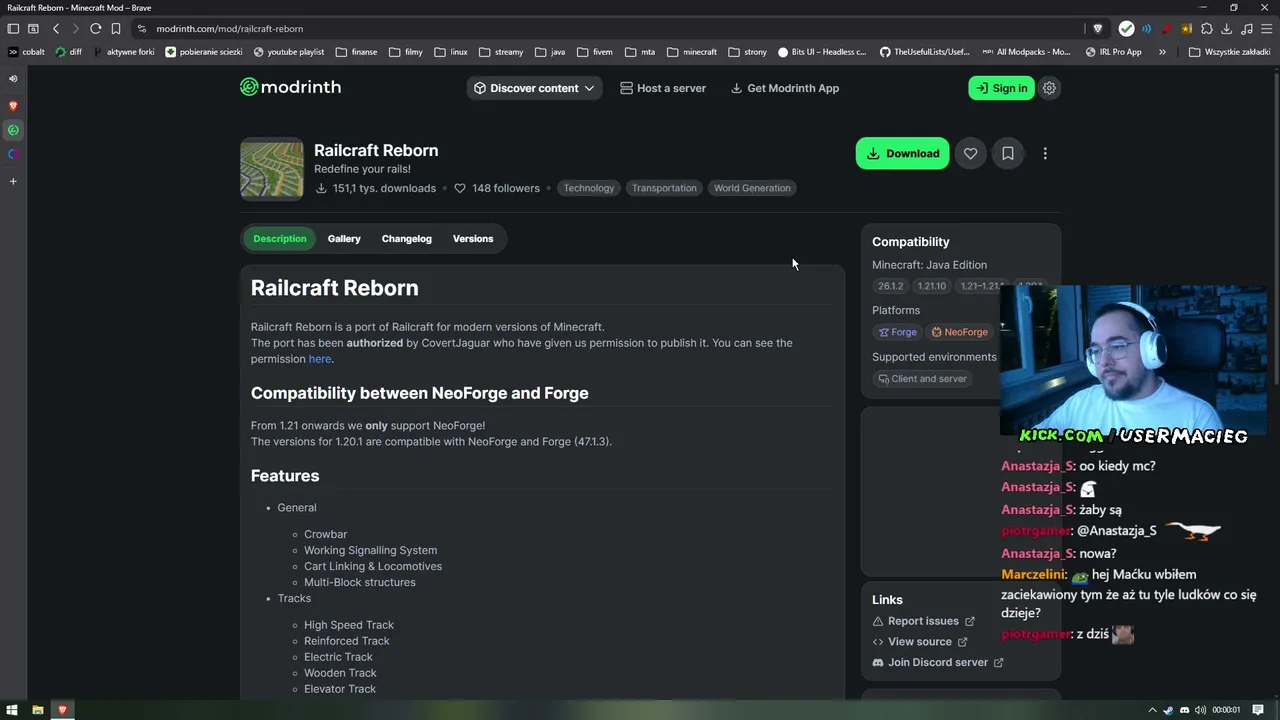Viewport: 1280px width, 720px height.
Task: Bookmark the mod to a collection
Action: pyautogui.click(x=1008, y=153)
